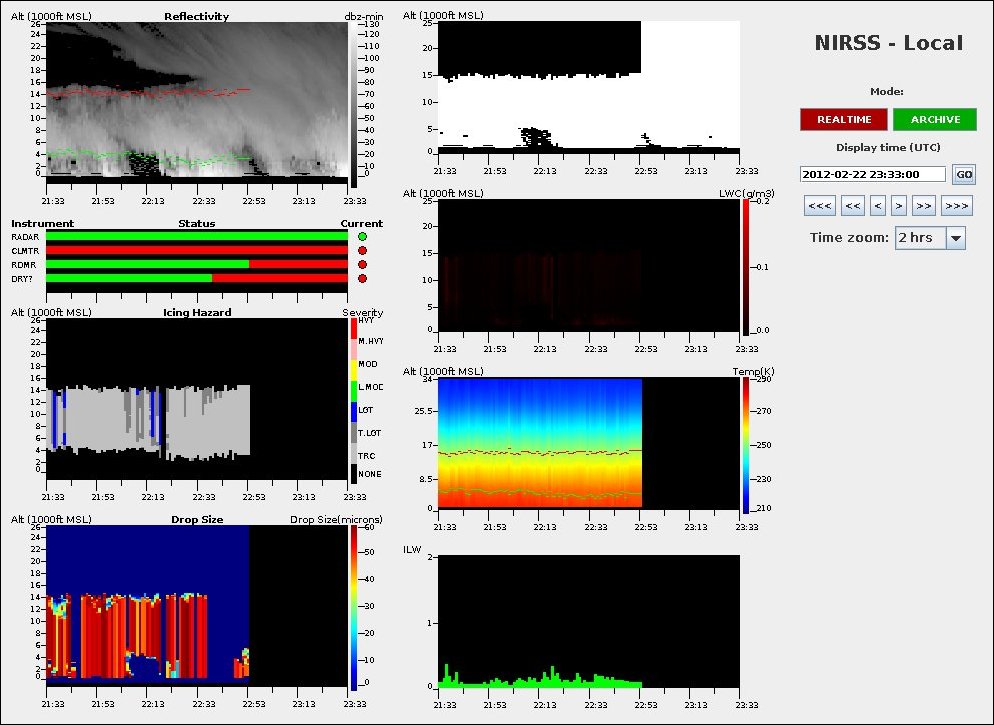Viewport: 994px width, 725px height.
Task: Click the red CLMTR current status light
Action: tap(362, 251)
